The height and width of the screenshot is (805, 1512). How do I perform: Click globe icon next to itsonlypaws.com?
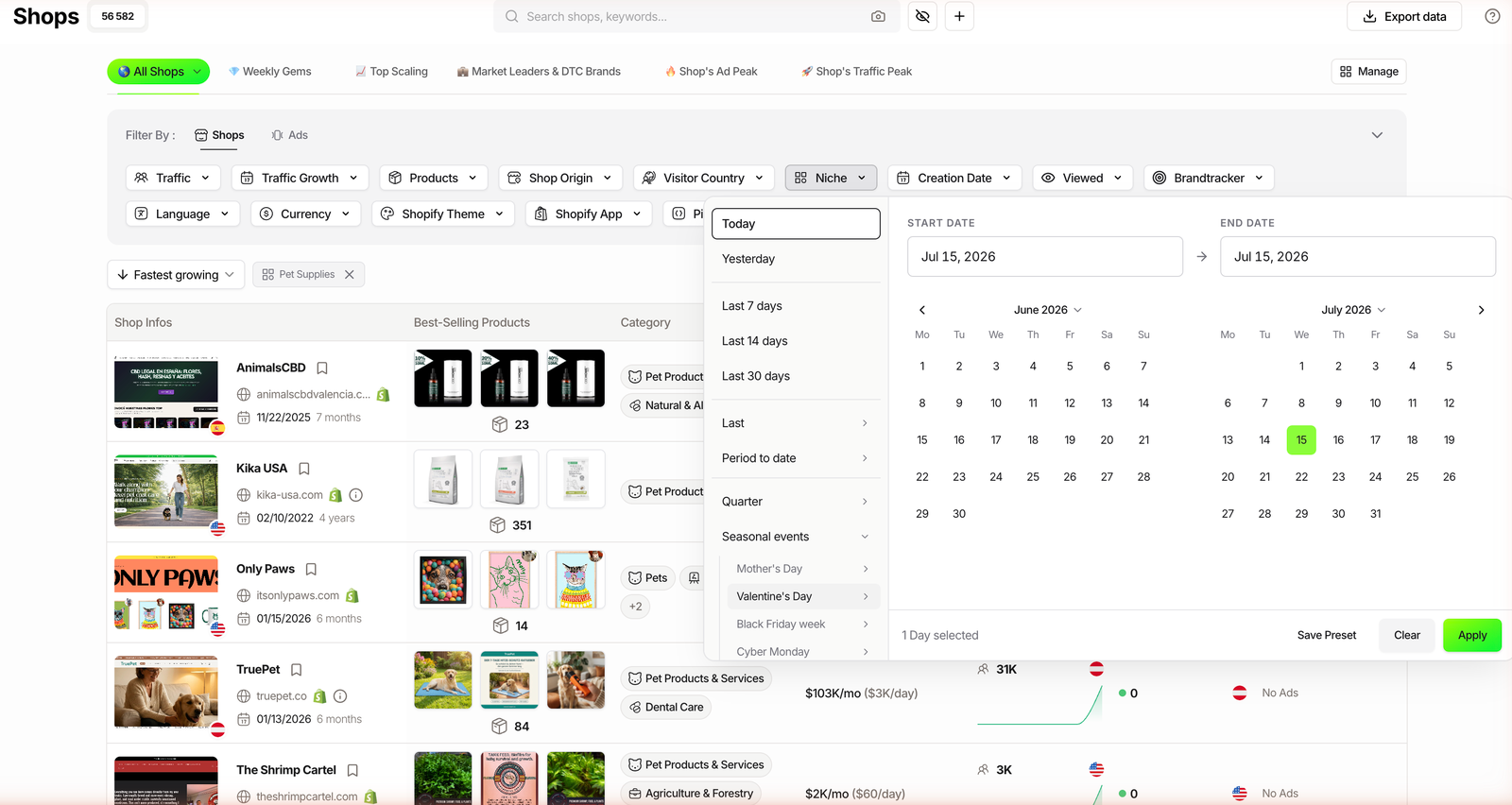(x=244, y=596)
